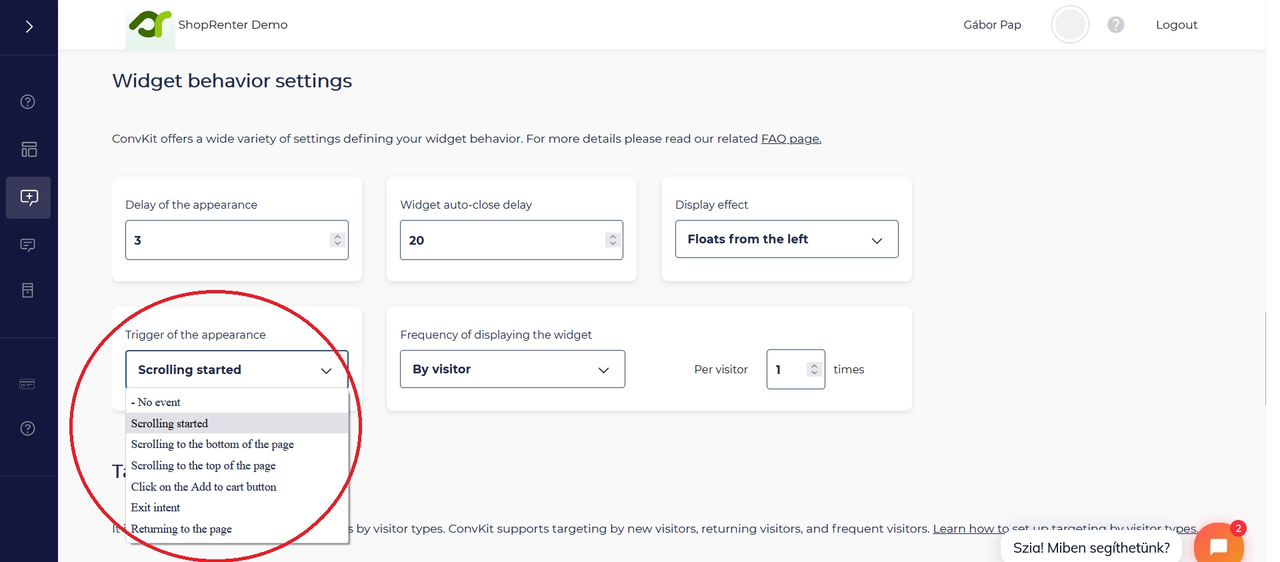Open the FAQ page link

[x=791, y=139]
